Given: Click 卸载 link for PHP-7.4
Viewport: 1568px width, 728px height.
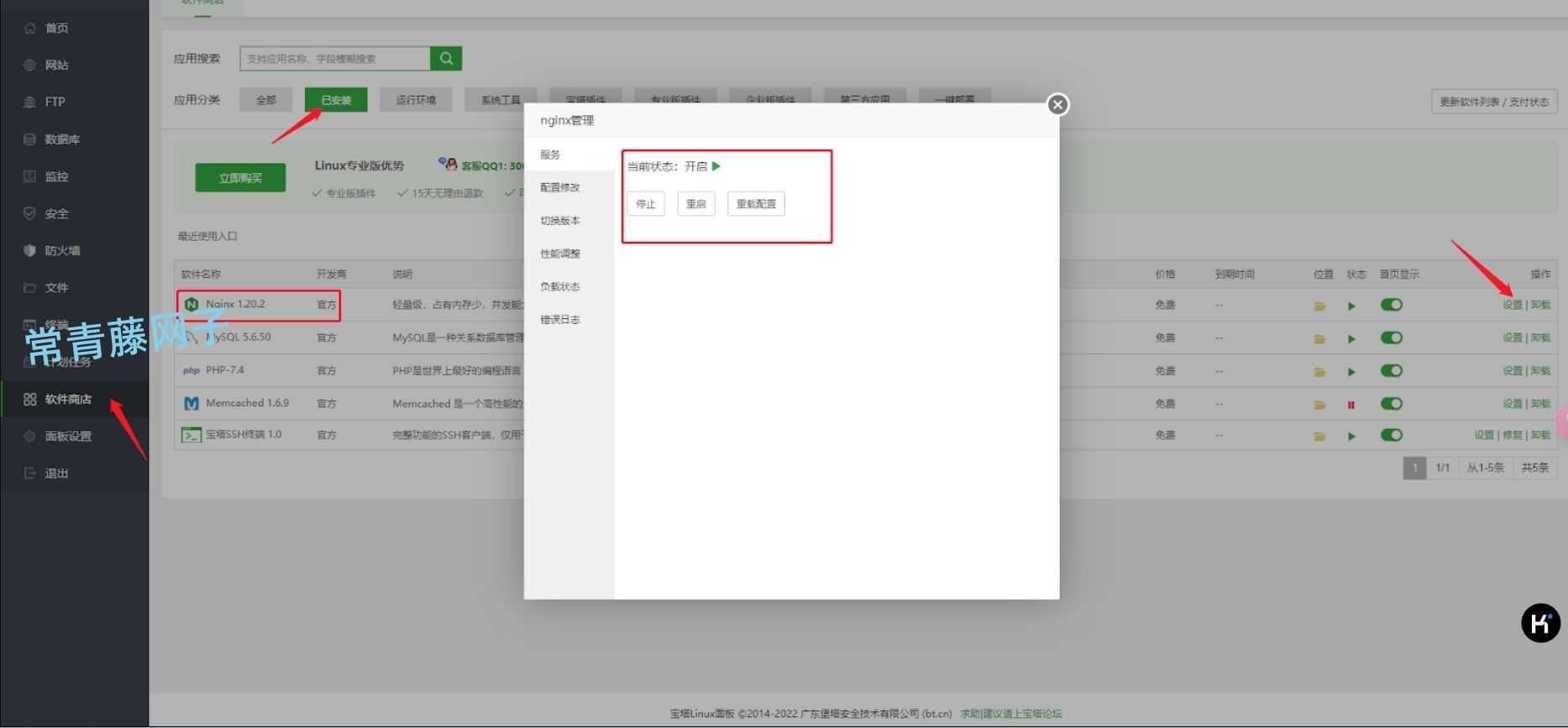Looking at the screenshot, I should (x=1540, y=370).
